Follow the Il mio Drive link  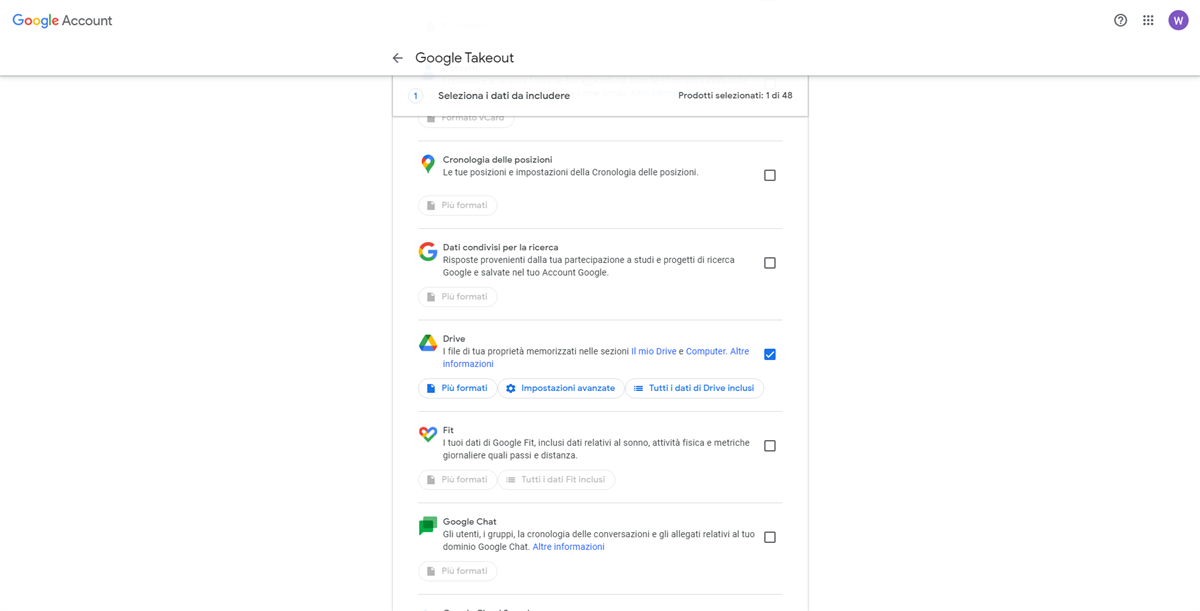point(654,351)
